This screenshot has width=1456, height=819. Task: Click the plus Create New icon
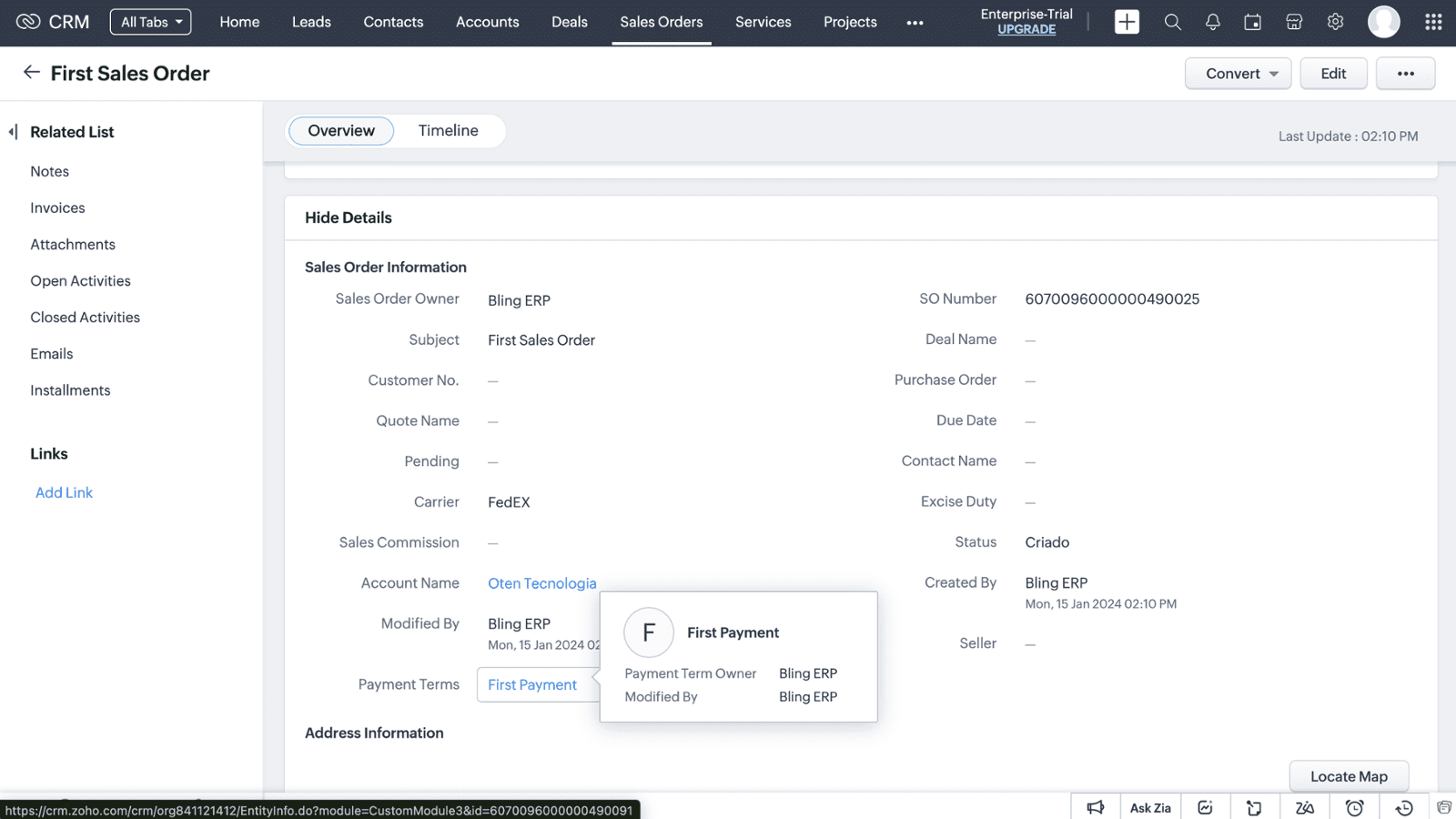coord(1127,22)
